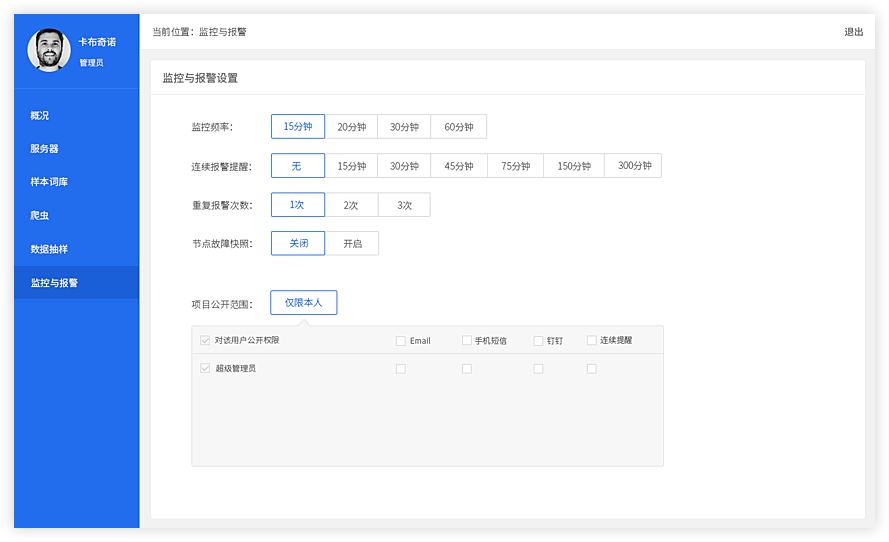Open the 样本词库 sidebar page
Viewport: 889px width, 542px height.
[x=49, y=182]
